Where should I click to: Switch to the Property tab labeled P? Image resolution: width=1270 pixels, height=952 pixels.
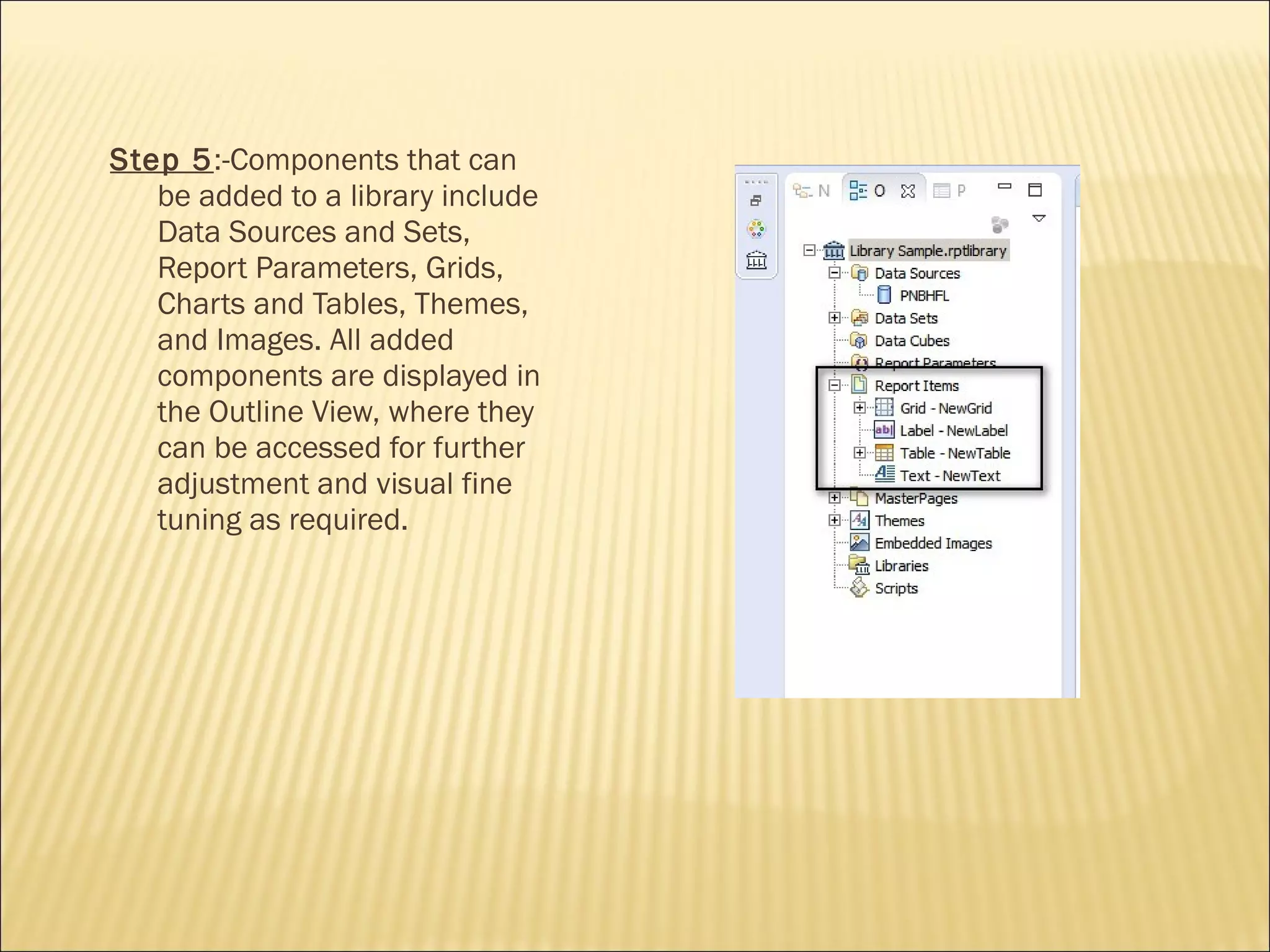click(x=949, y=191)
